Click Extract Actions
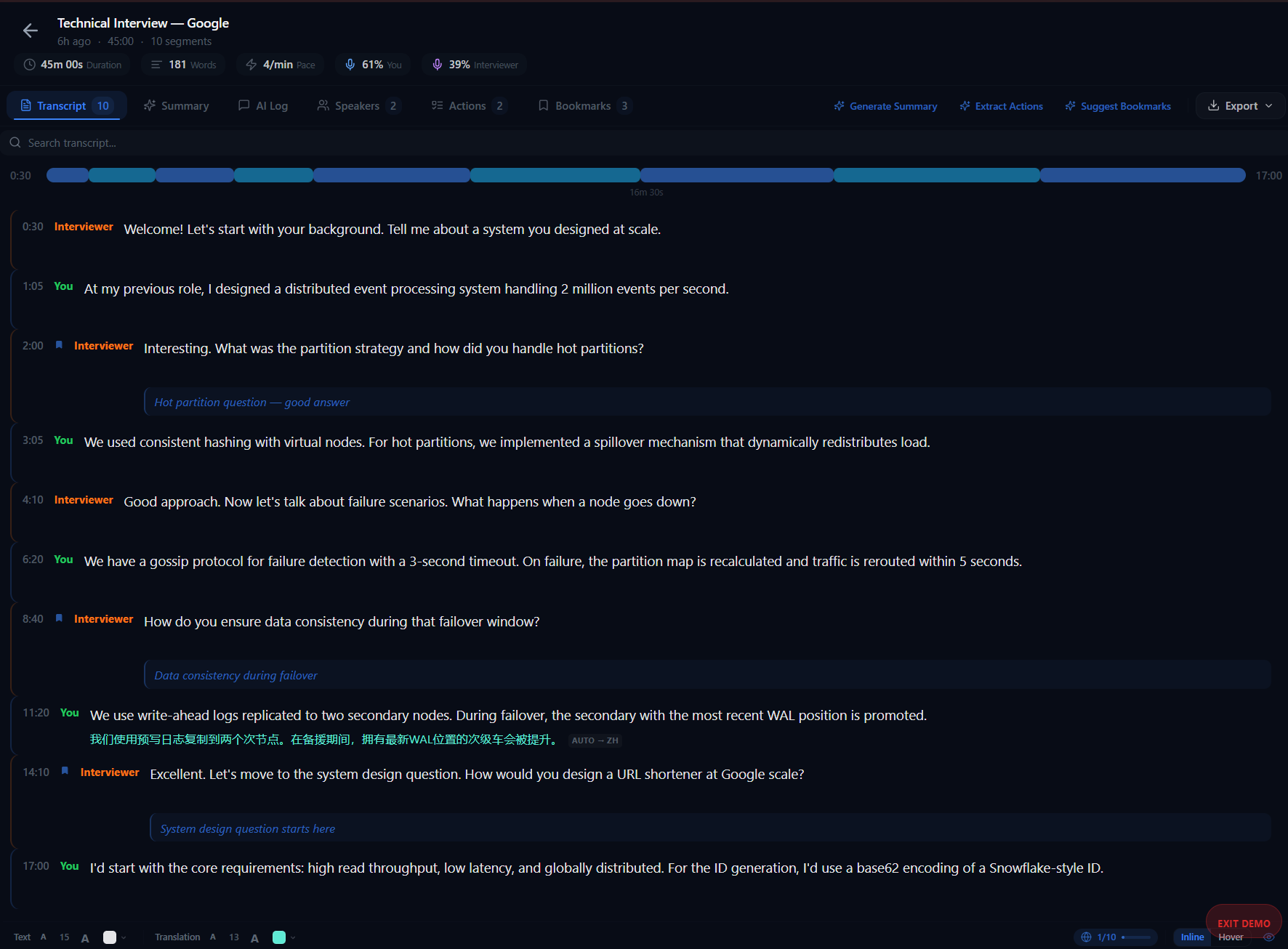Image resolution: width=1288 pixels, height=949 pixels. pyautogui.click(x=1001, y=105)
